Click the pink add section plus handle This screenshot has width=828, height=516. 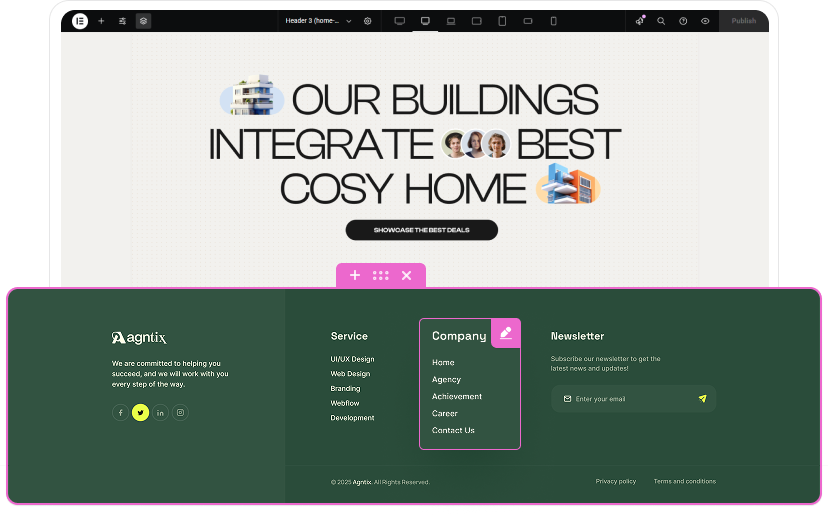pos(355,275)
